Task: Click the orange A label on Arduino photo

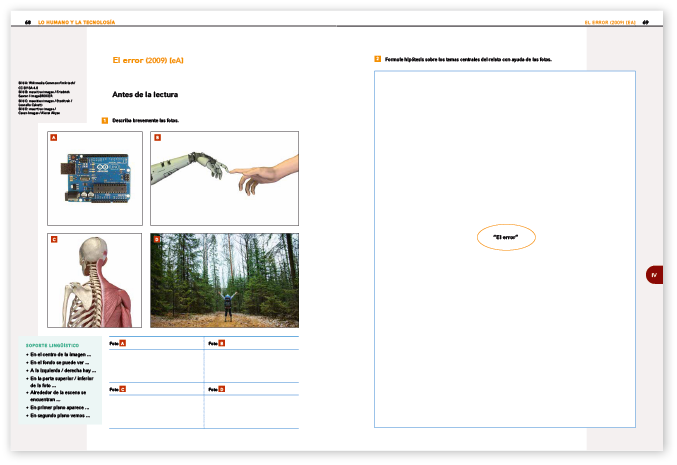Action: point(53,137)
